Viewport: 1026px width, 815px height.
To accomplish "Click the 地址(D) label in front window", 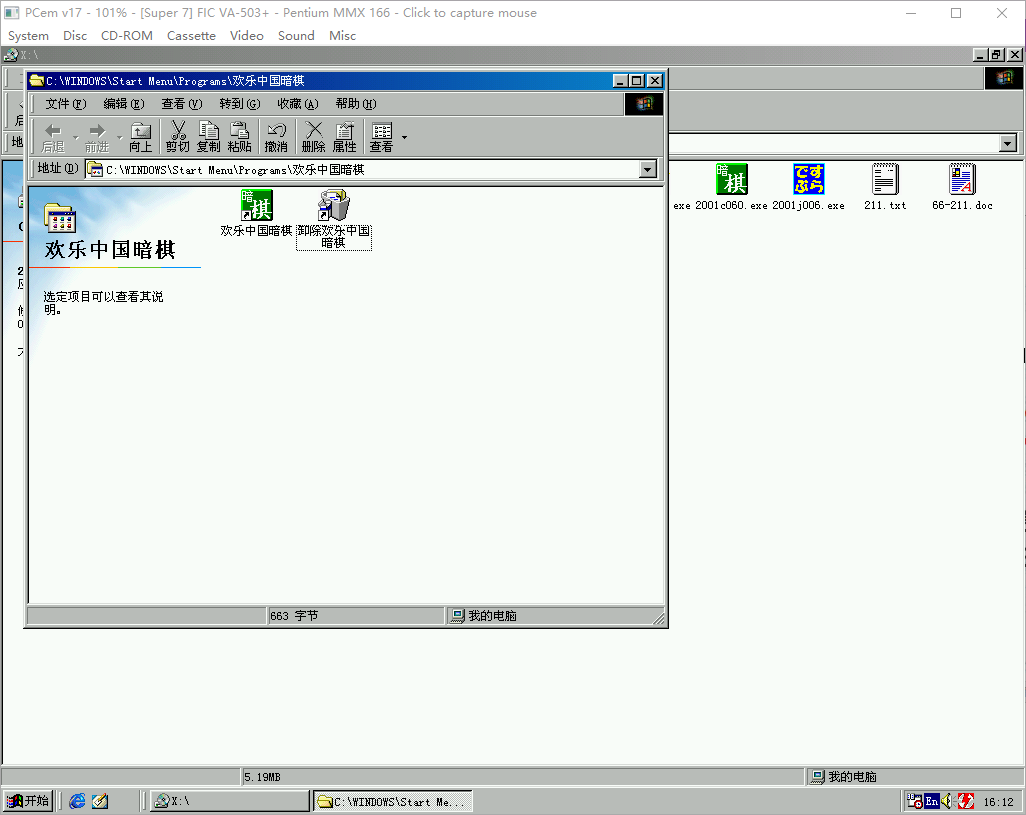I will 58,169.
